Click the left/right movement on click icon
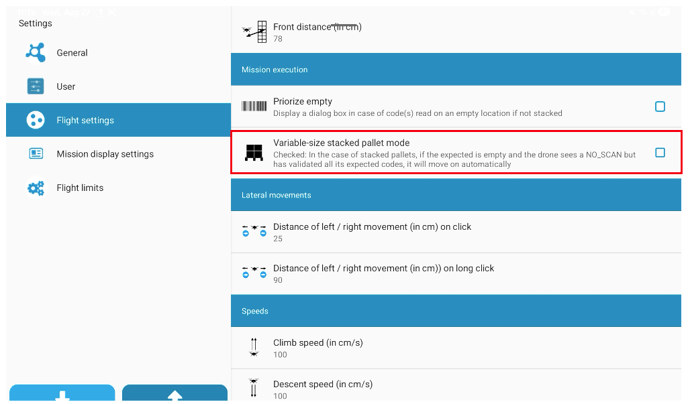 point(254,232)
